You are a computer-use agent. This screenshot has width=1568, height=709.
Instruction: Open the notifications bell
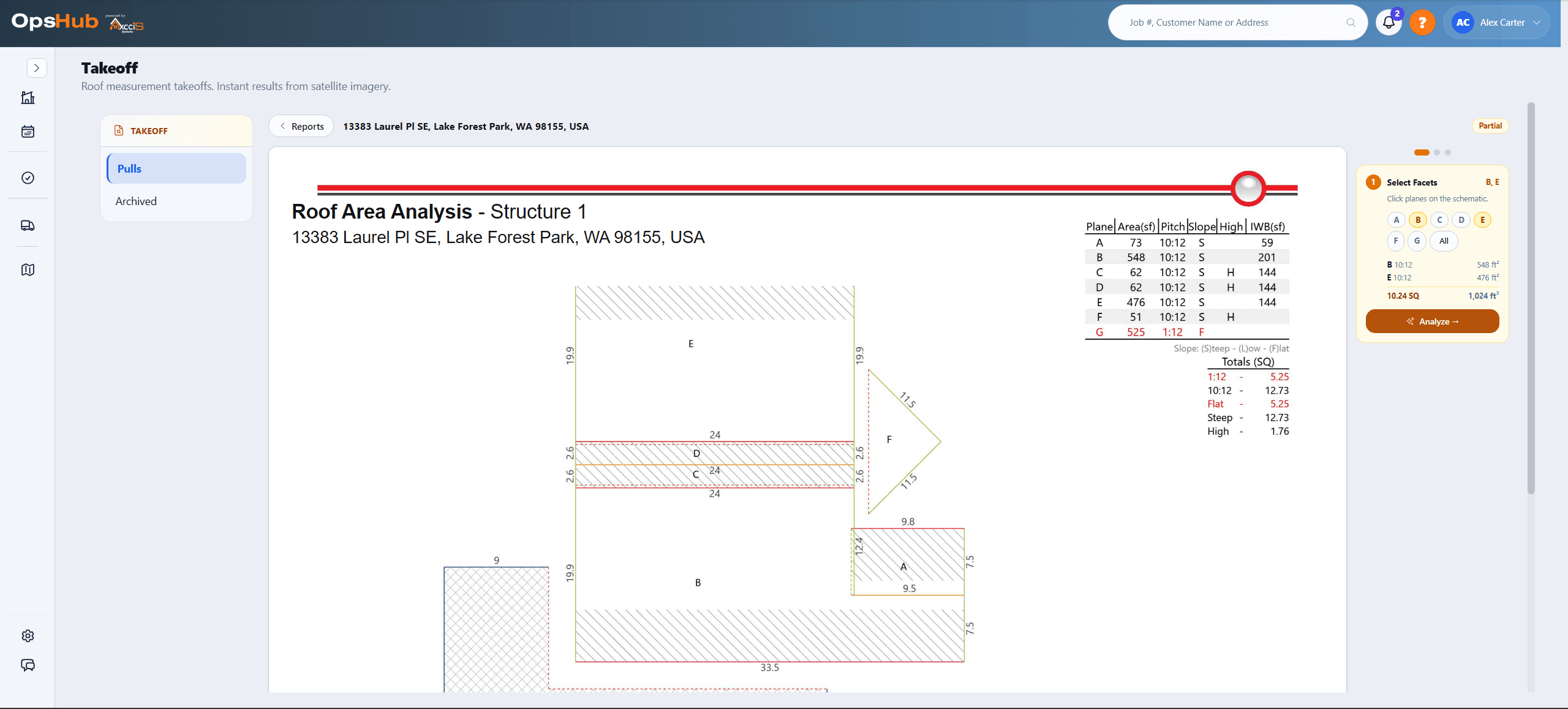[x=1389, y=23]
